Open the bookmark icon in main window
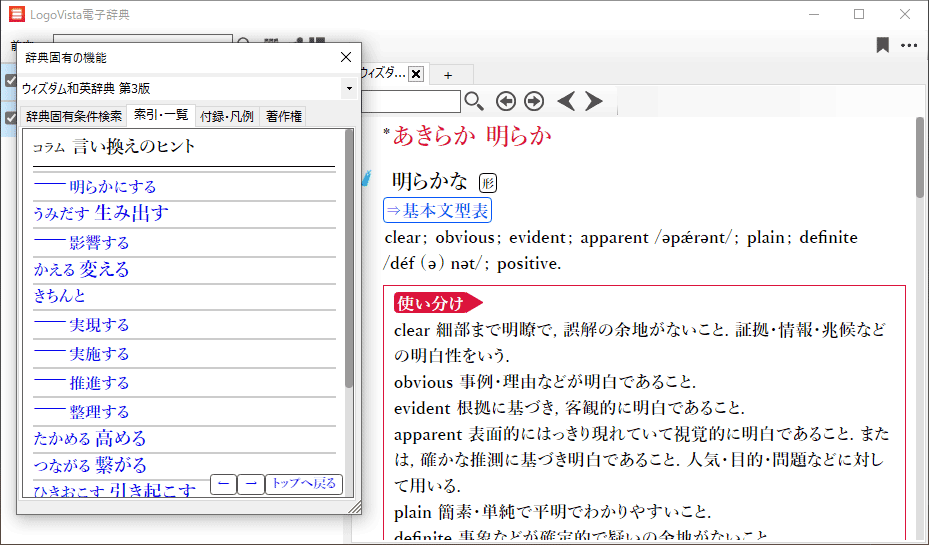 click(882, 45)
